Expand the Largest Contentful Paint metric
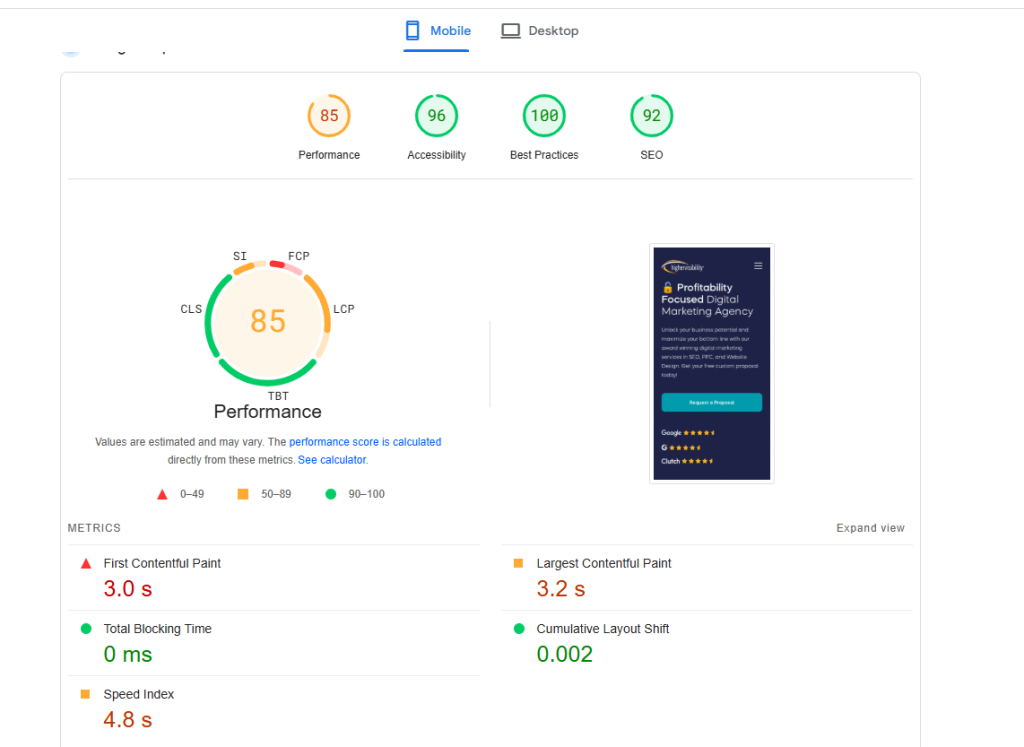The image size is (1024, 747). 603,564
